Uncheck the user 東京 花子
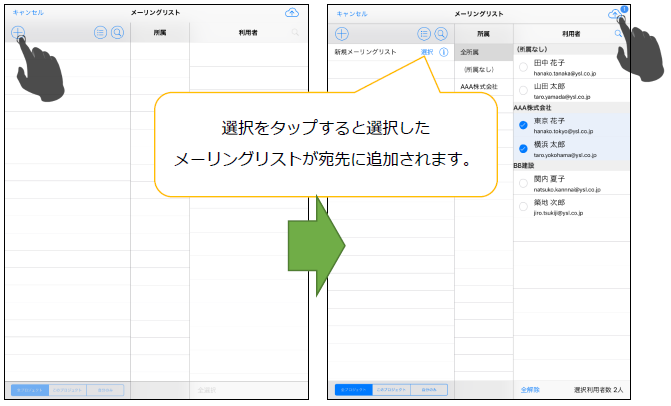This screenshot has width=671, height=406. tap(524, 126)
